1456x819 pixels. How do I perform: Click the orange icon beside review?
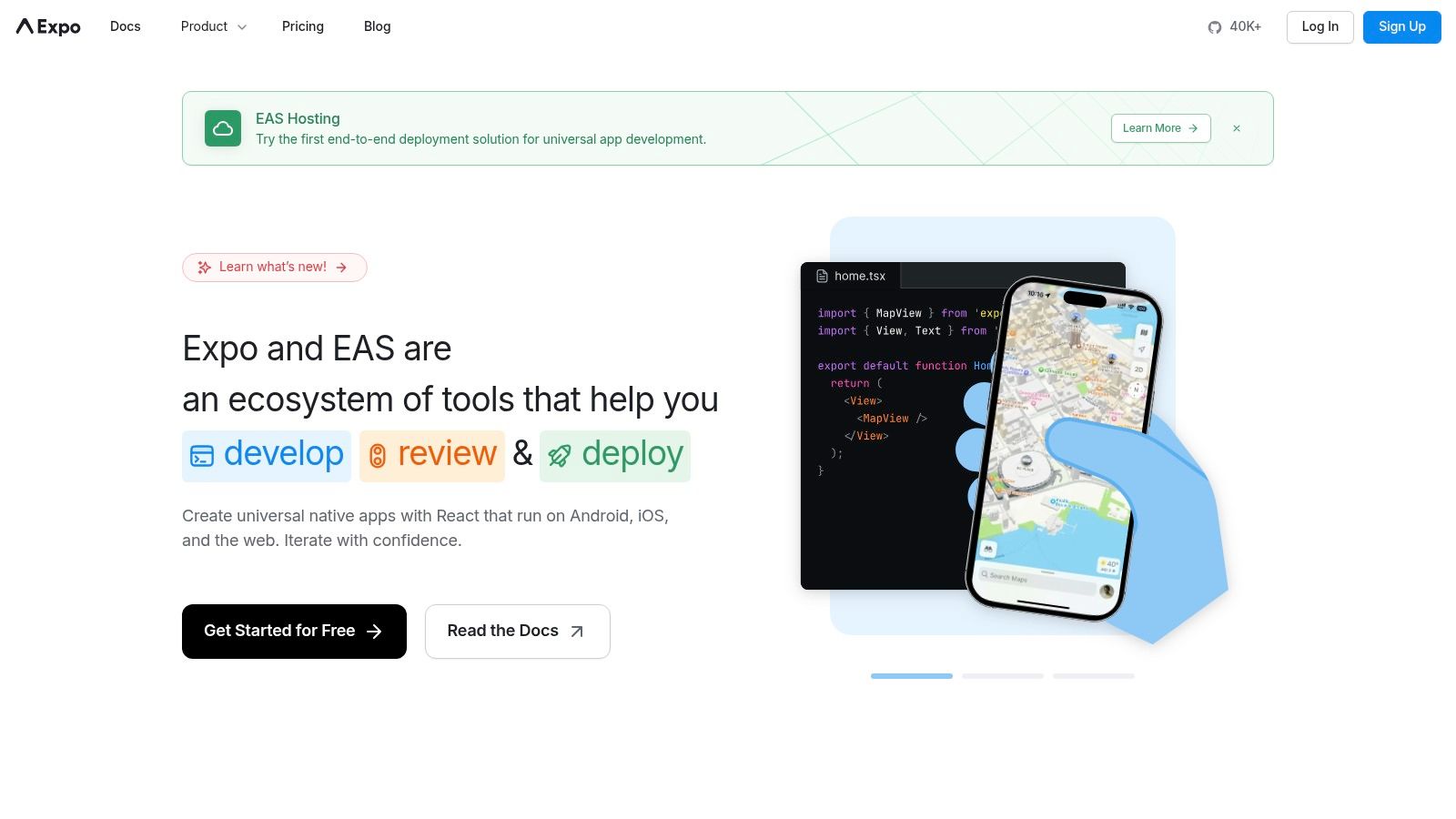coord(378,456)
